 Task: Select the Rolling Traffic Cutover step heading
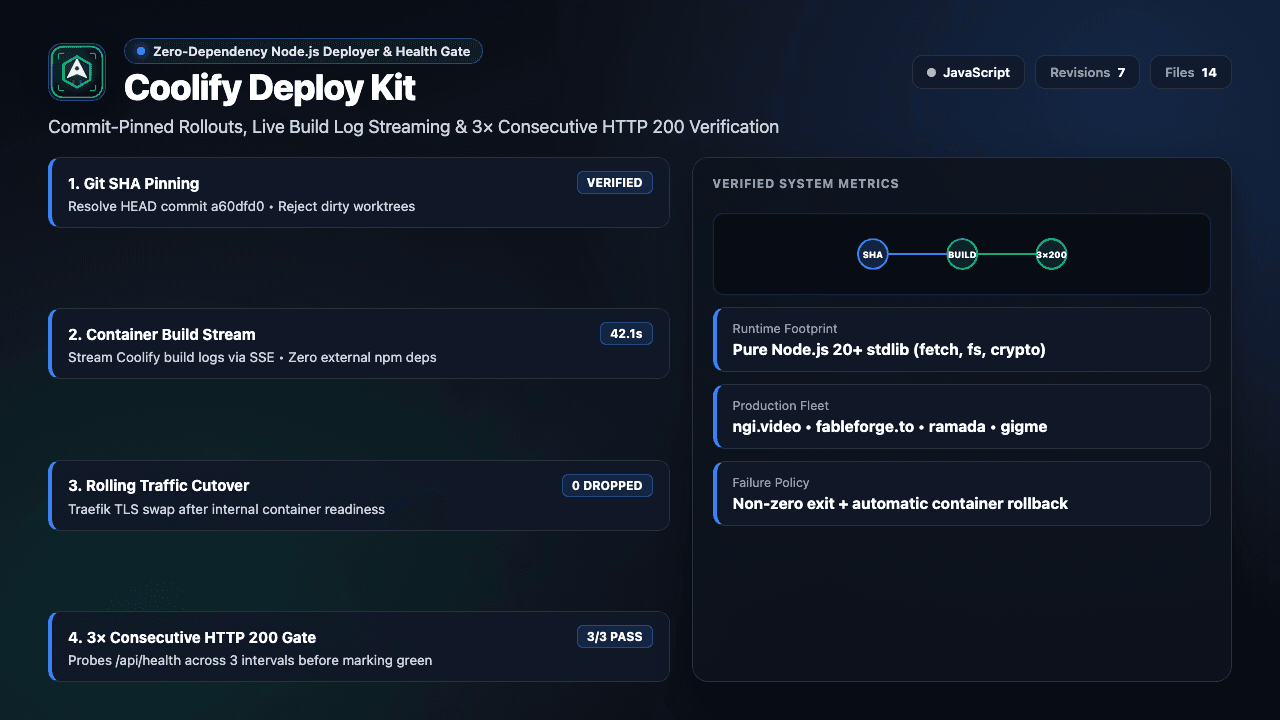coord(159,485)
